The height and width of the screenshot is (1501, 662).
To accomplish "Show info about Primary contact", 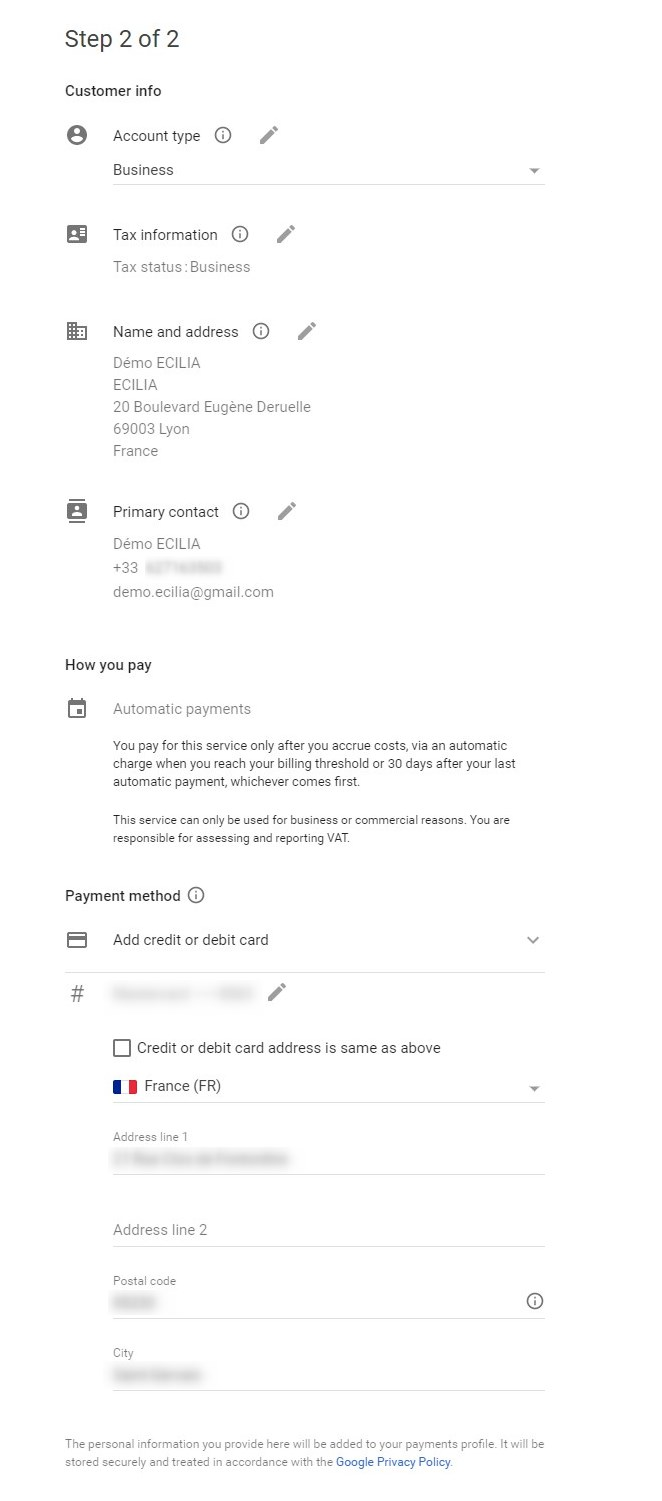I will (241, 511).
